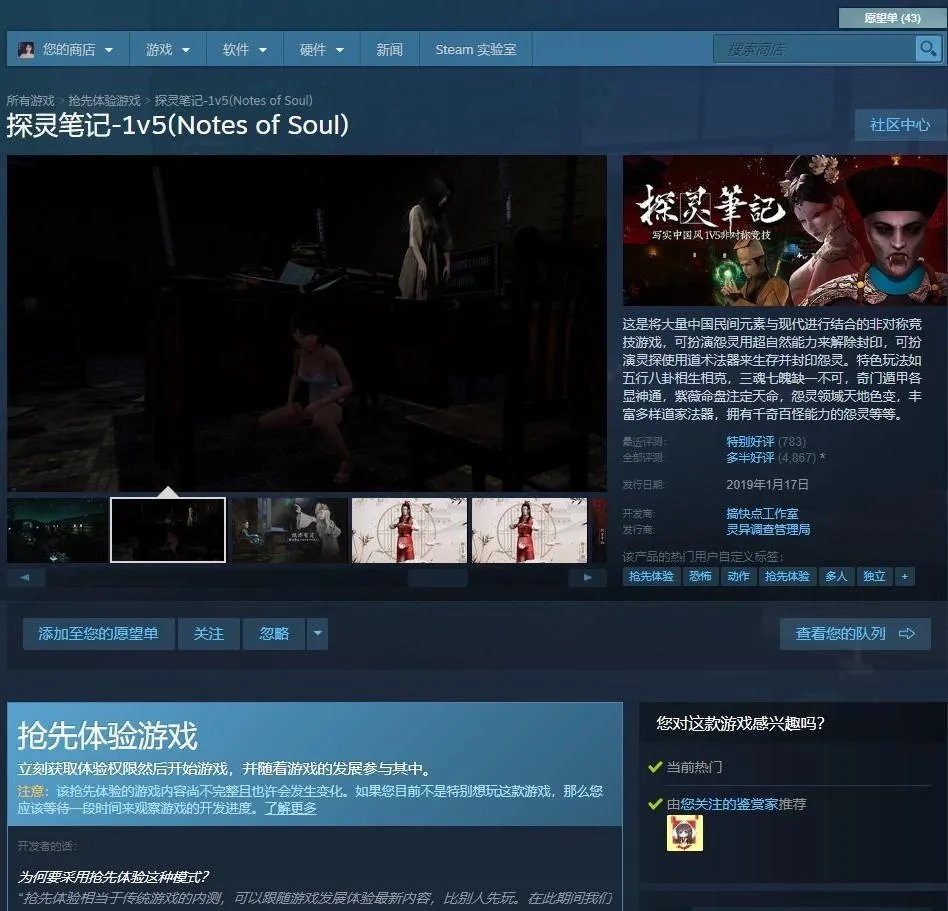Screen dimensions: 948x911
Task: Open the 所有游戏 breadcrumb link
Action: 30,100
